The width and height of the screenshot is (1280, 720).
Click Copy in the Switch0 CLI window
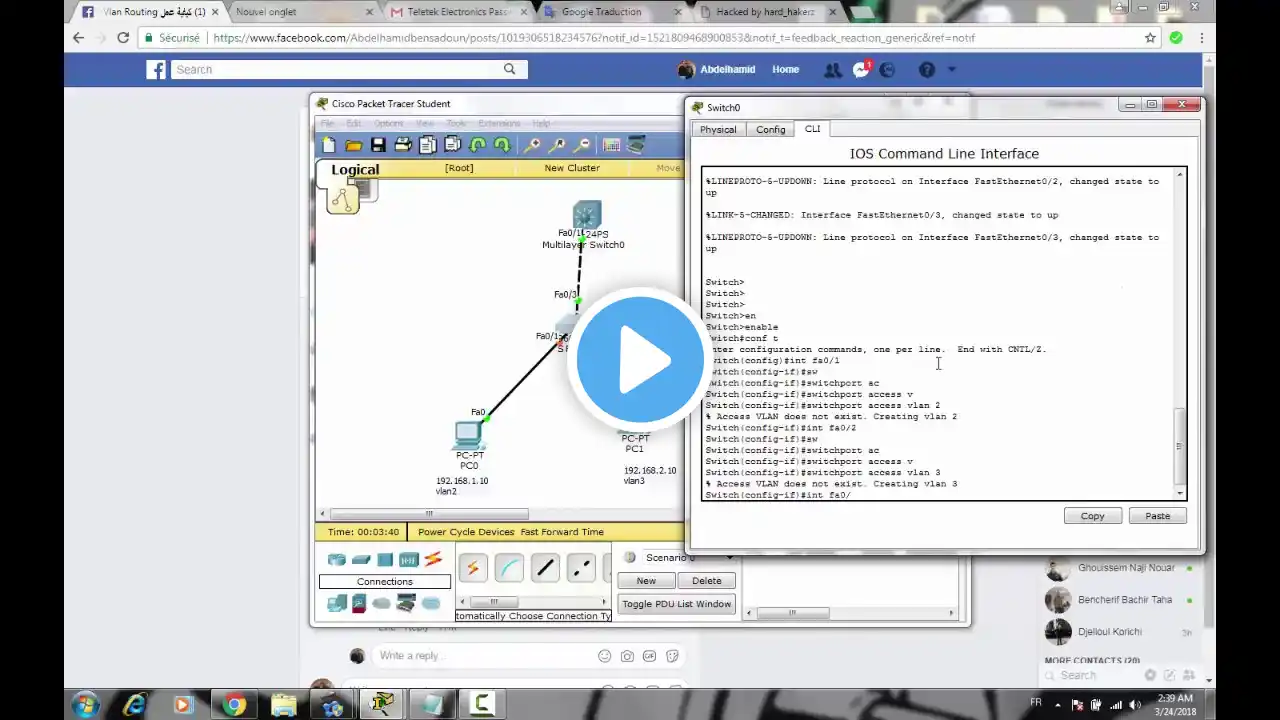[x=1092, y=516]
